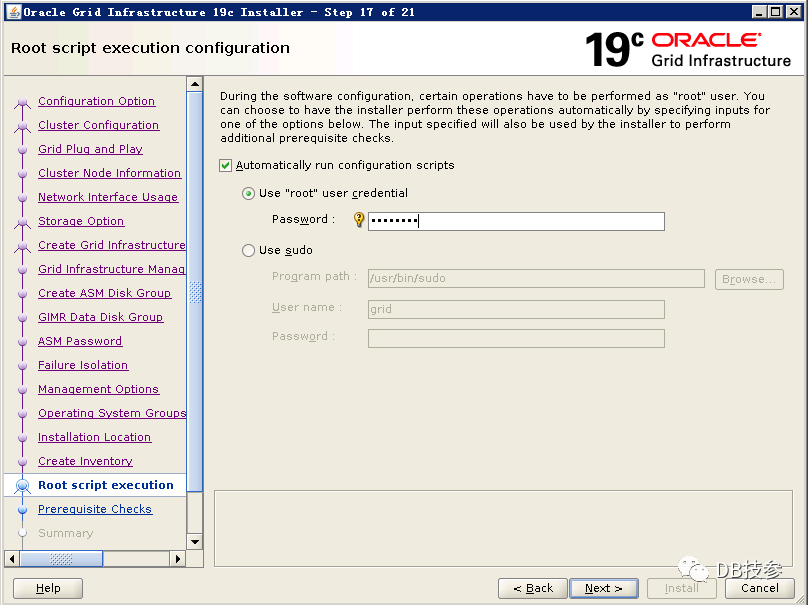Click the Create Grid Infrastructure step node icon
Viewport: 808px width, 605px height.
coord(23,246)
